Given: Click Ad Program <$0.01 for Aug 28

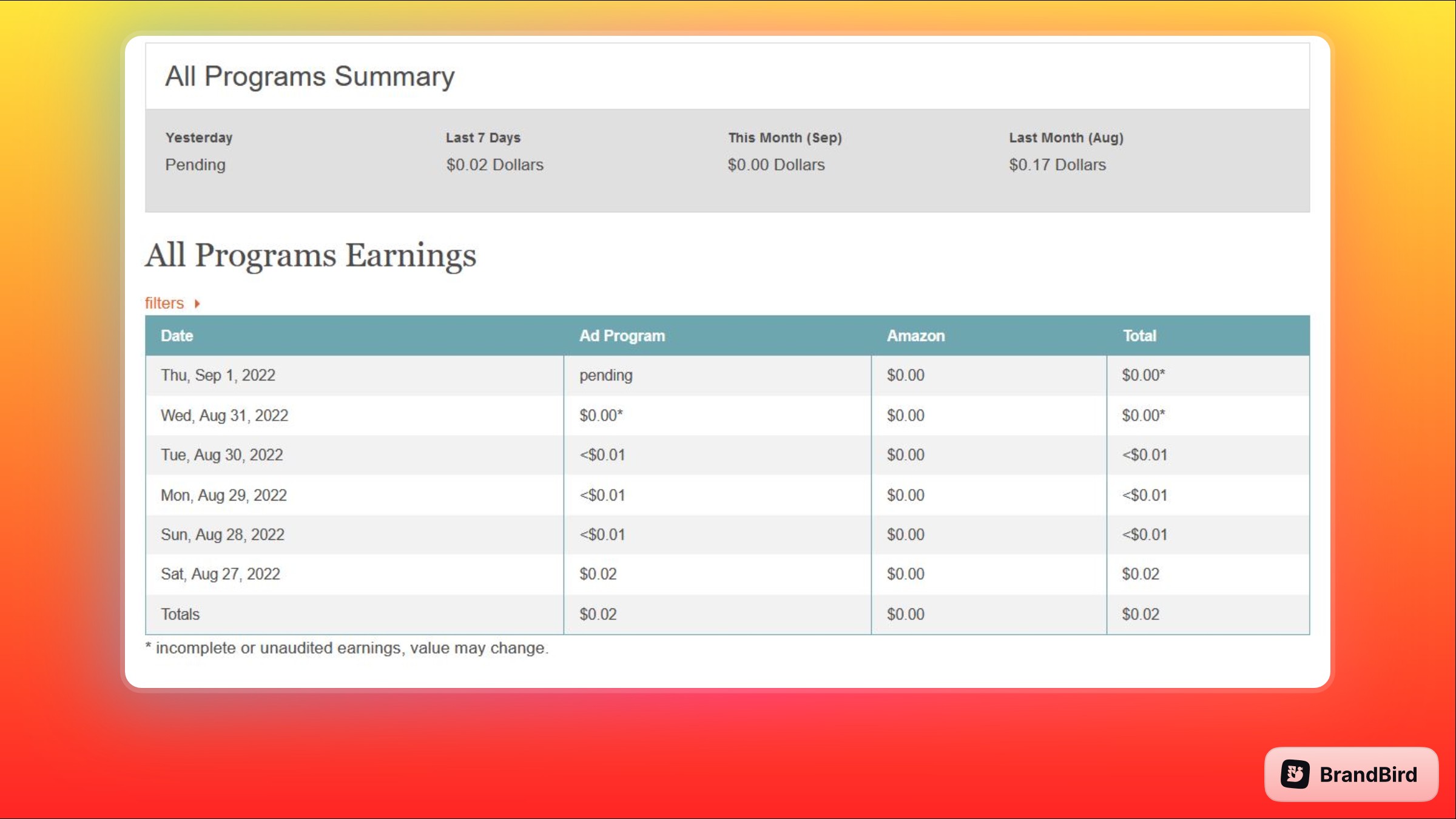Looking at the screenshot, I should pos(602,534).
